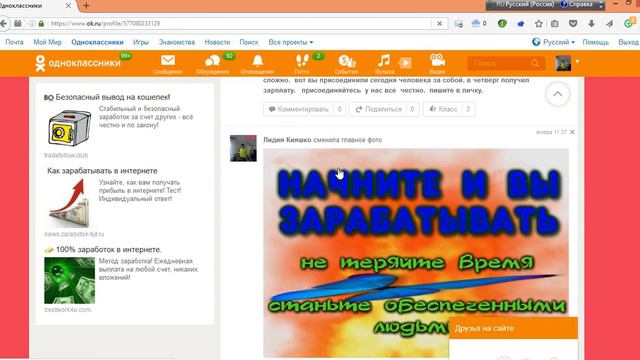
Task: Click the Помощь link
Action: tap(596, 42)
